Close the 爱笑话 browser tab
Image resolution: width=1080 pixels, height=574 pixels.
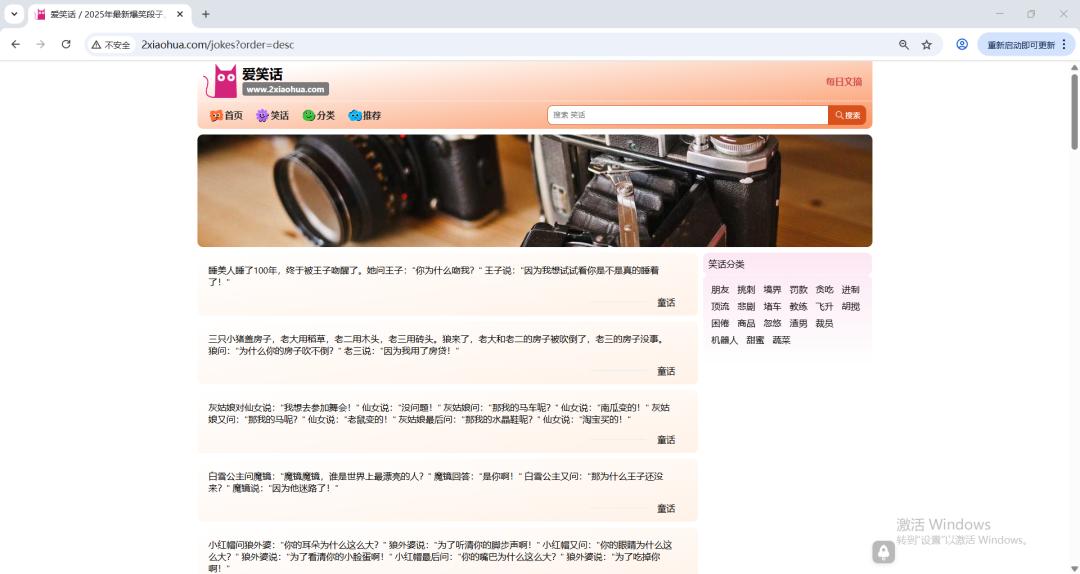180,14
